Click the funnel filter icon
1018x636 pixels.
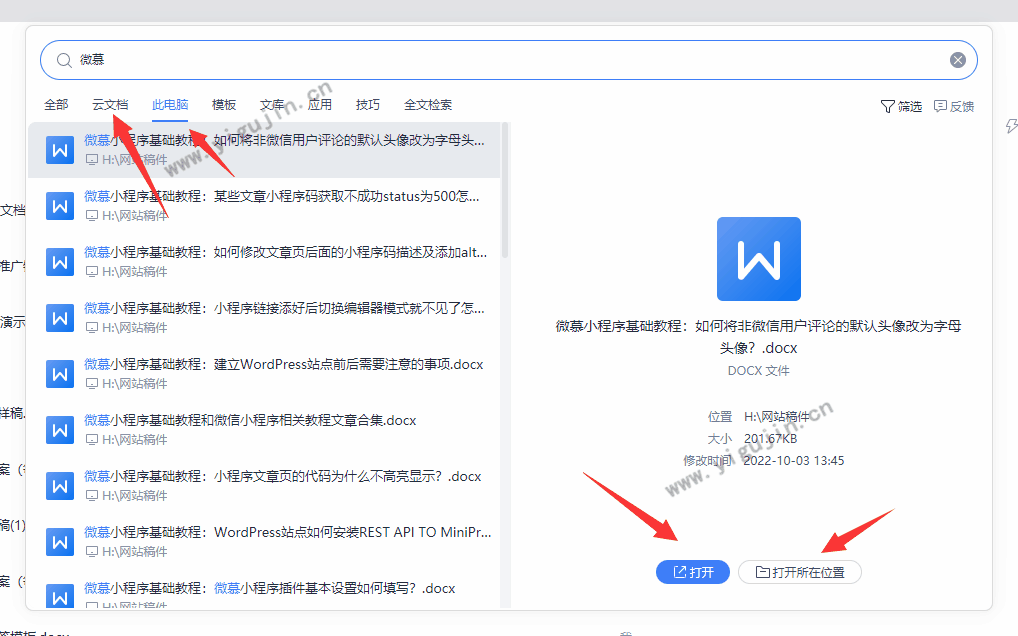[x=888, y=106]
